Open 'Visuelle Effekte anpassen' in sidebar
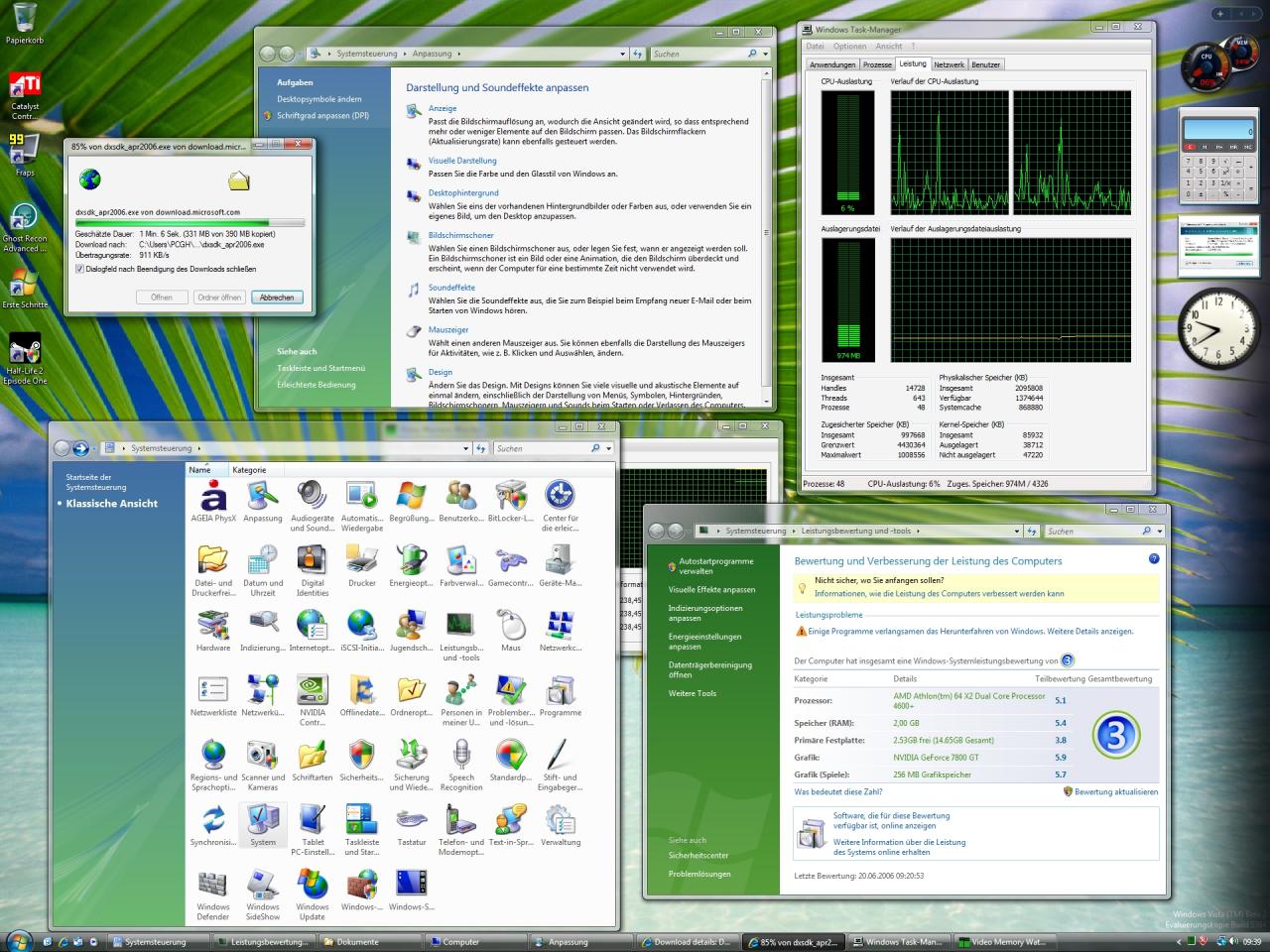Viewport: 1270px width, 952px height. [711, 590]
